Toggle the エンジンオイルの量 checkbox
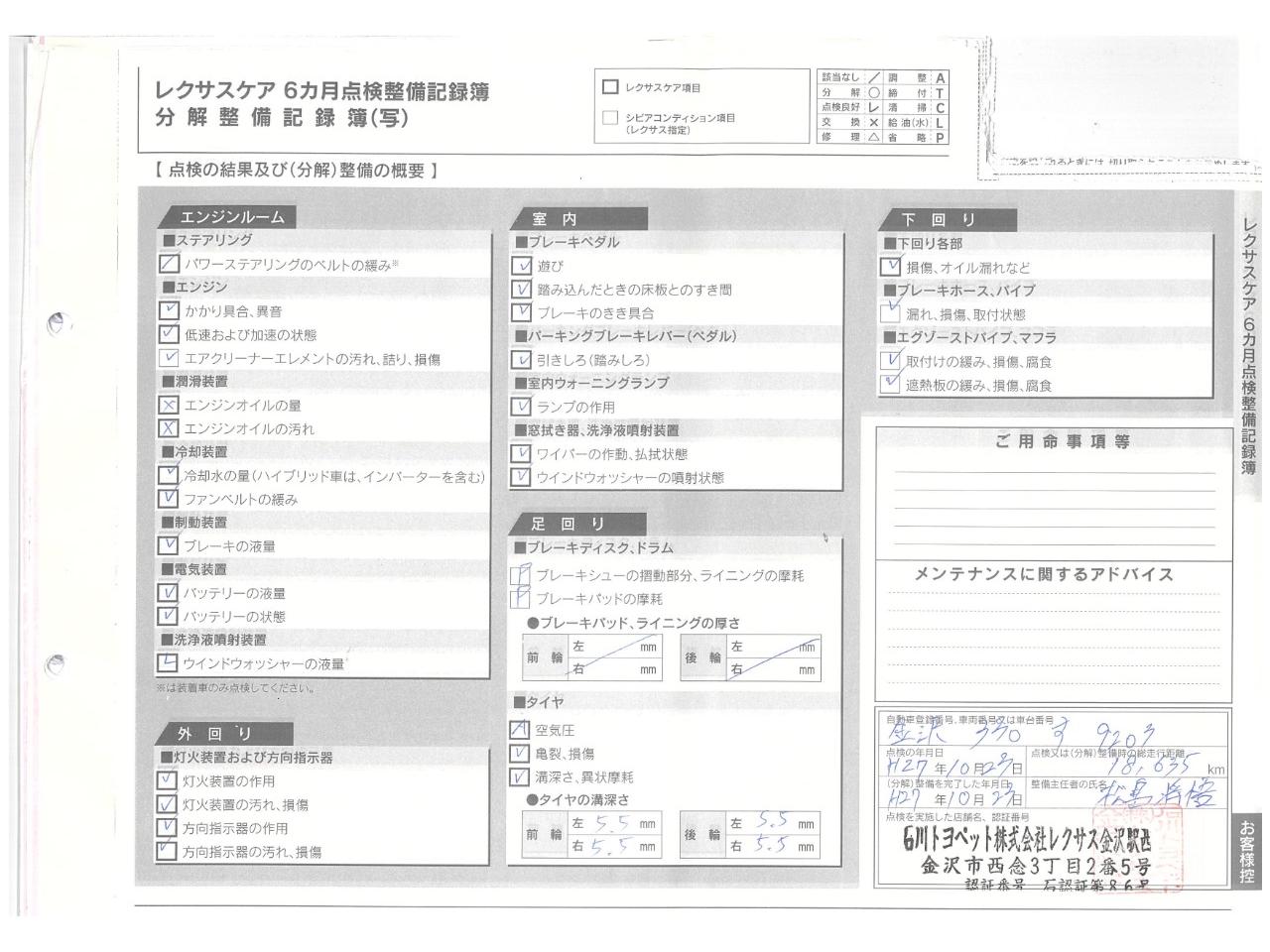The width and height of the screenshot is (1270, 952). [x=169, y=405]
